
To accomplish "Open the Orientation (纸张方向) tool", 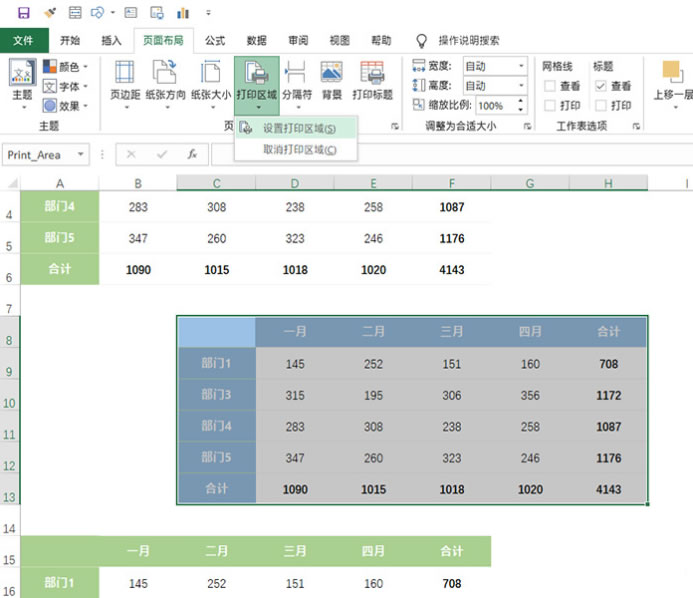I will tap(165, 80).
